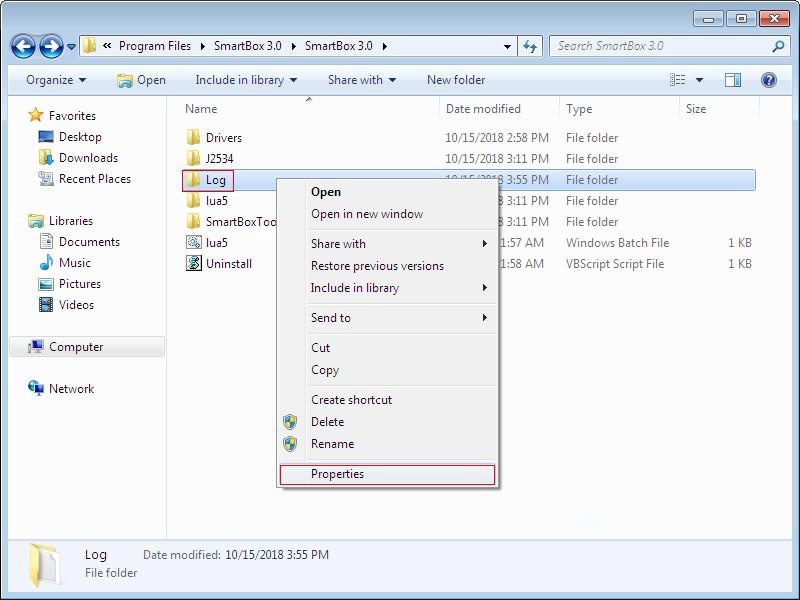Image resolution: width=800 pixels, height=600 pixels.
Task: Select the Log folder icon
Action: pyautogui.click(x=193, y=179)
